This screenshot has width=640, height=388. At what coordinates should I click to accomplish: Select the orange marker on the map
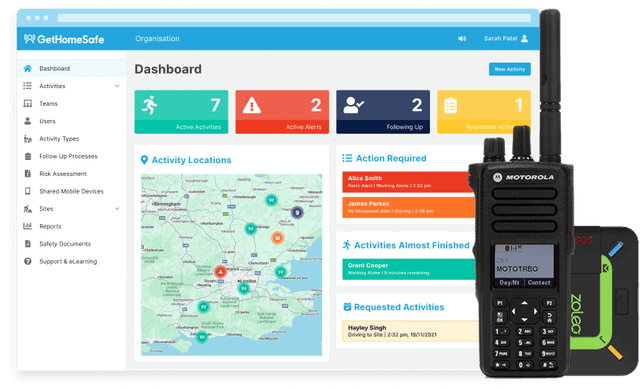(278, 238)
